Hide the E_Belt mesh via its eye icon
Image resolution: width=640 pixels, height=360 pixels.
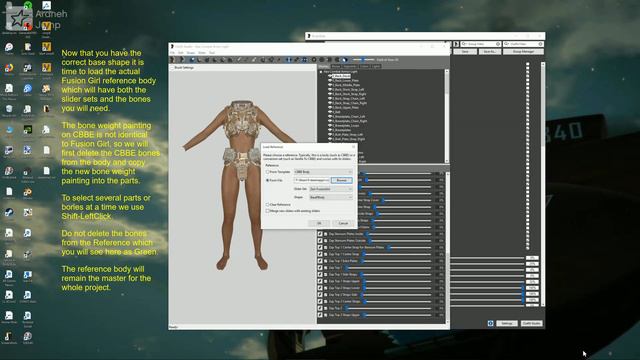(330, 112)
